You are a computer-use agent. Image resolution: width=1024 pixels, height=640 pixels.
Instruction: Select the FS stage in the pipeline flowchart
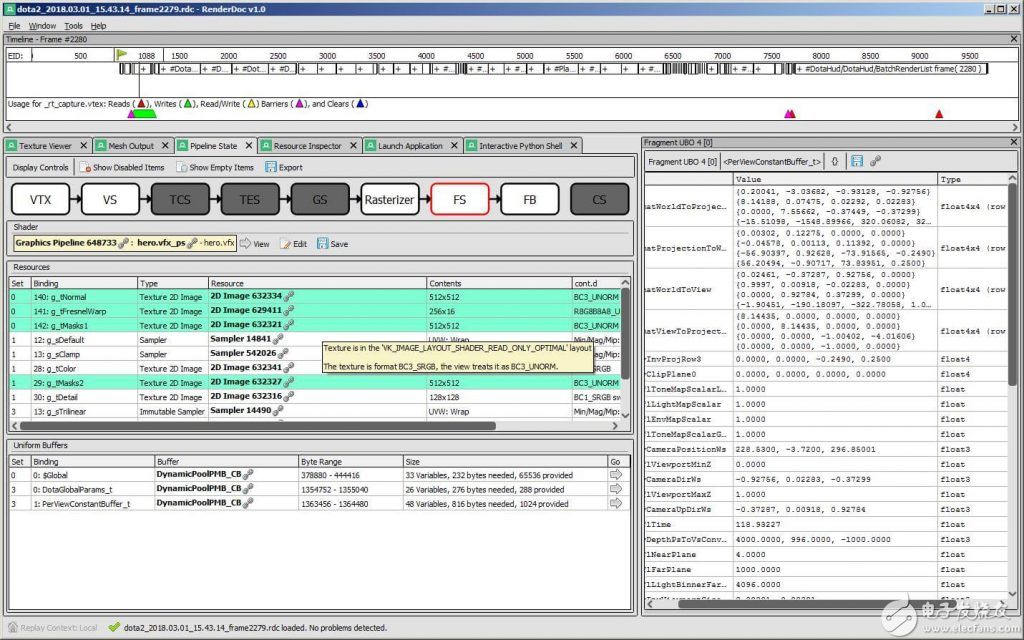459,199
